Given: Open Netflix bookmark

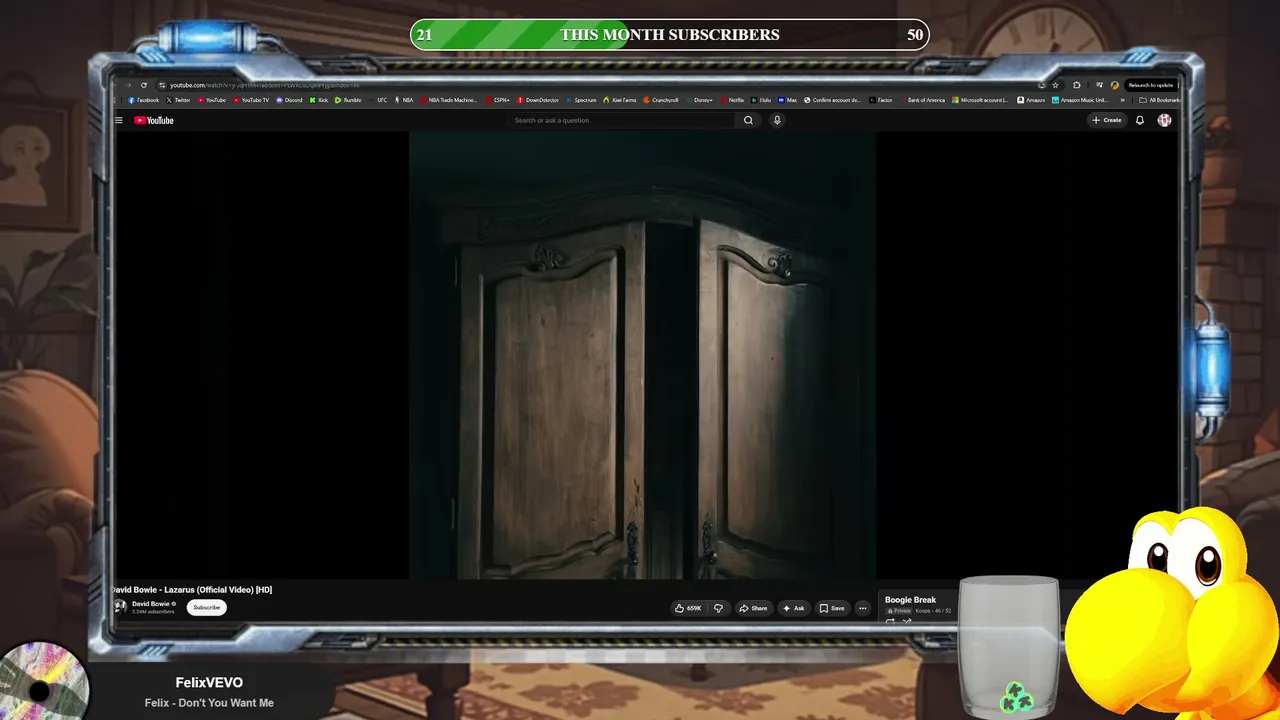Looking at the screenshot, I should point(732,100).
